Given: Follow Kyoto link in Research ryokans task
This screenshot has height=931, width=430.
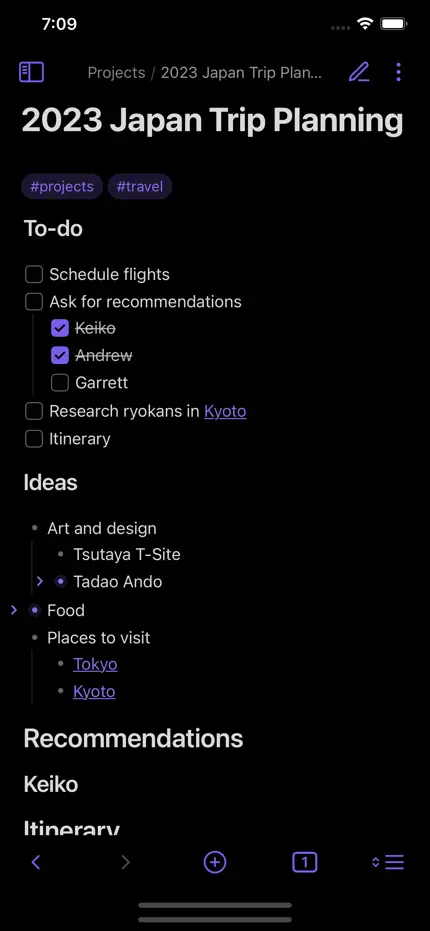Looking at the screenshot, I should click(x=225, y=411).
